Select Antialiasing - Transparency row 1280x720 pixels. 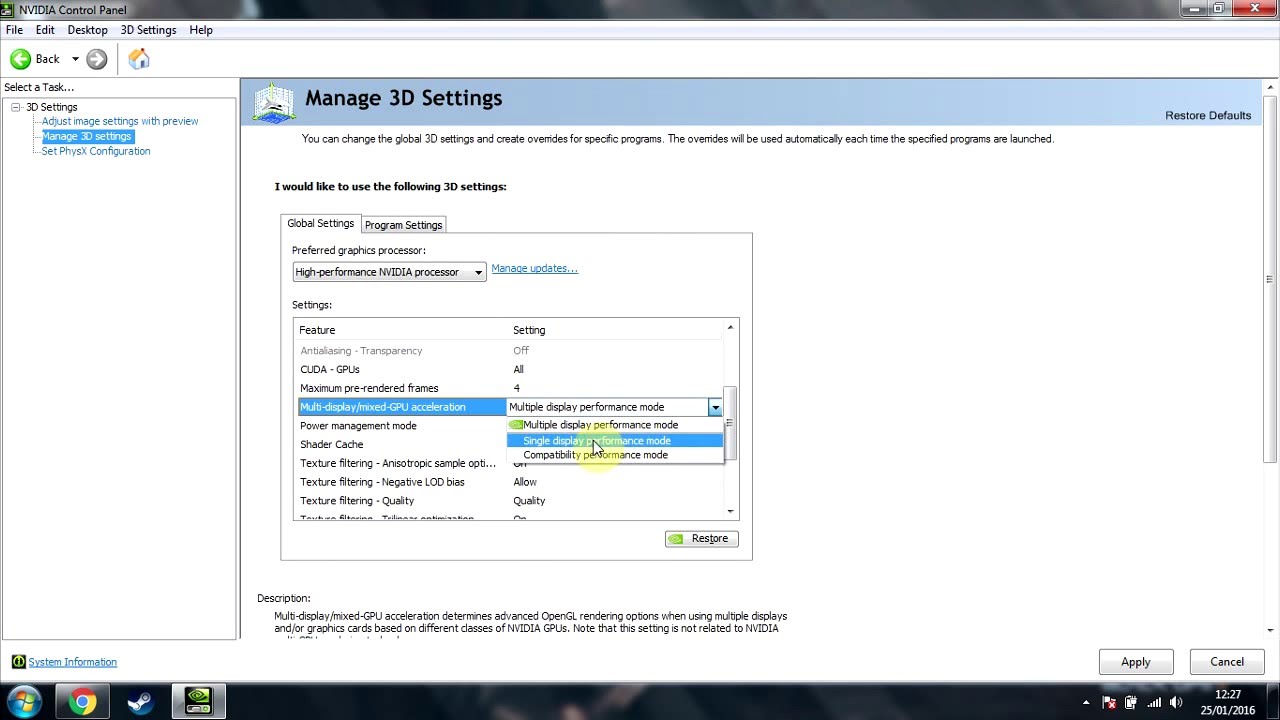(x=509, y=351)
